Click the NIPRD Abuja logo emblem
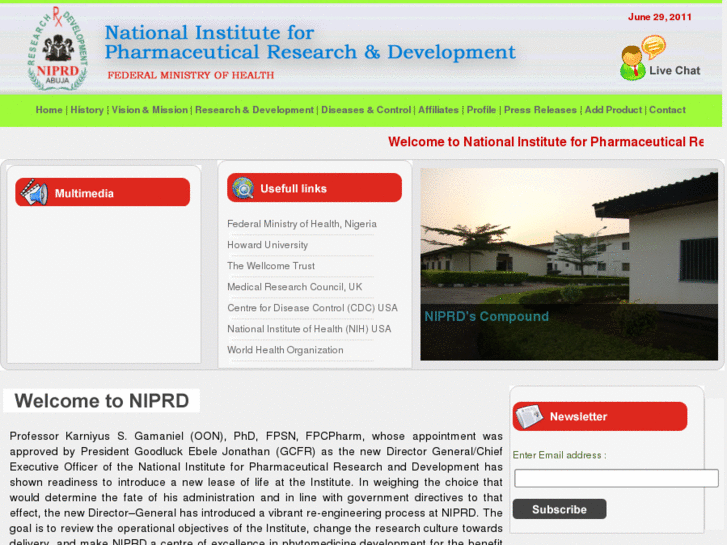 click(57, 48)
